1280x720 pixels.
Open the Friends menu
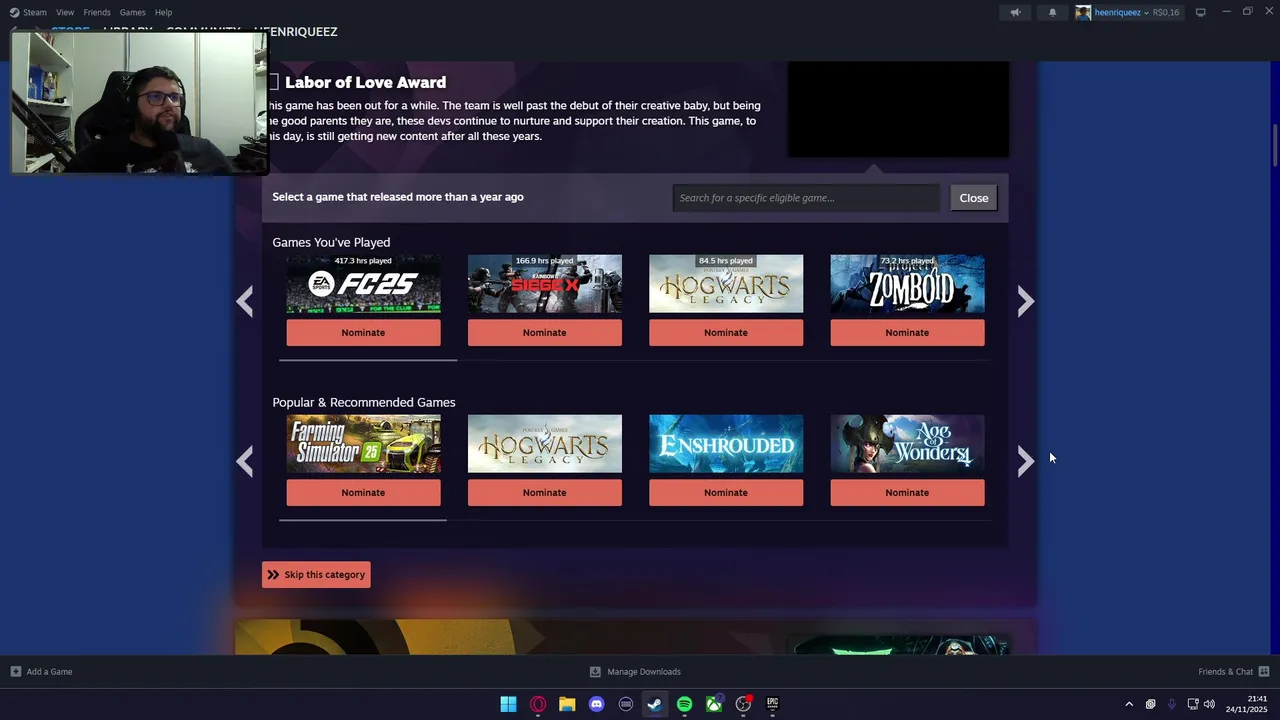coord(97,12)
